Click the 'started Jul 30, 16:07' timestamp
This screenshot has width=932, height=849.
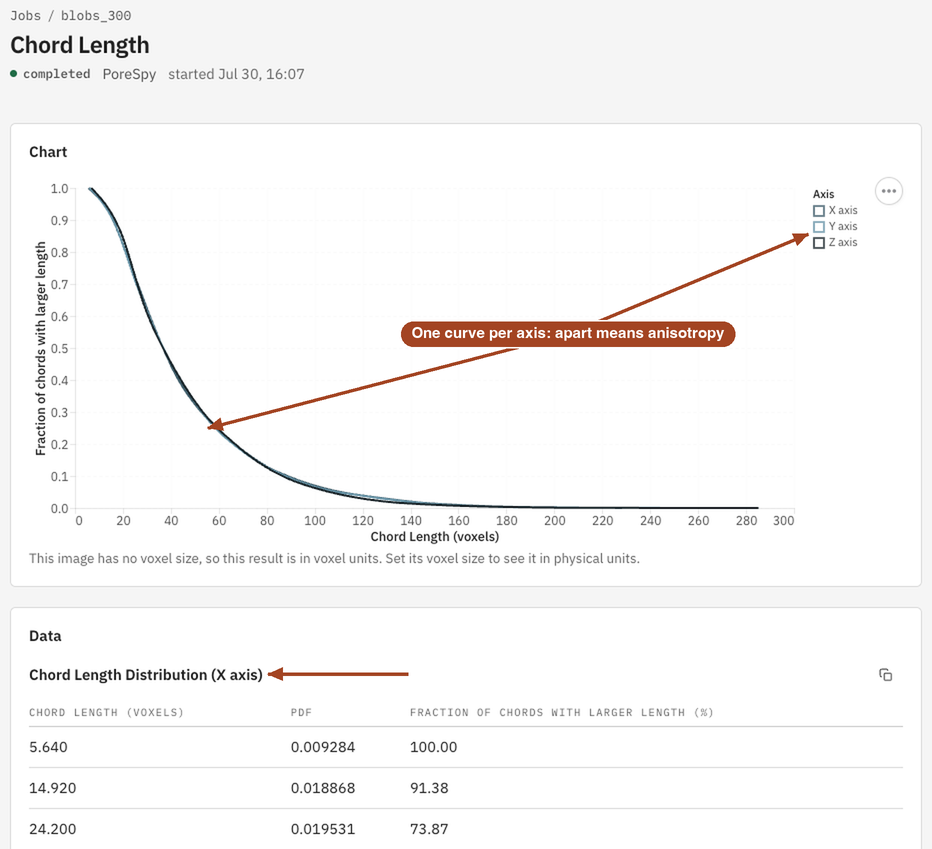point(236,74)
